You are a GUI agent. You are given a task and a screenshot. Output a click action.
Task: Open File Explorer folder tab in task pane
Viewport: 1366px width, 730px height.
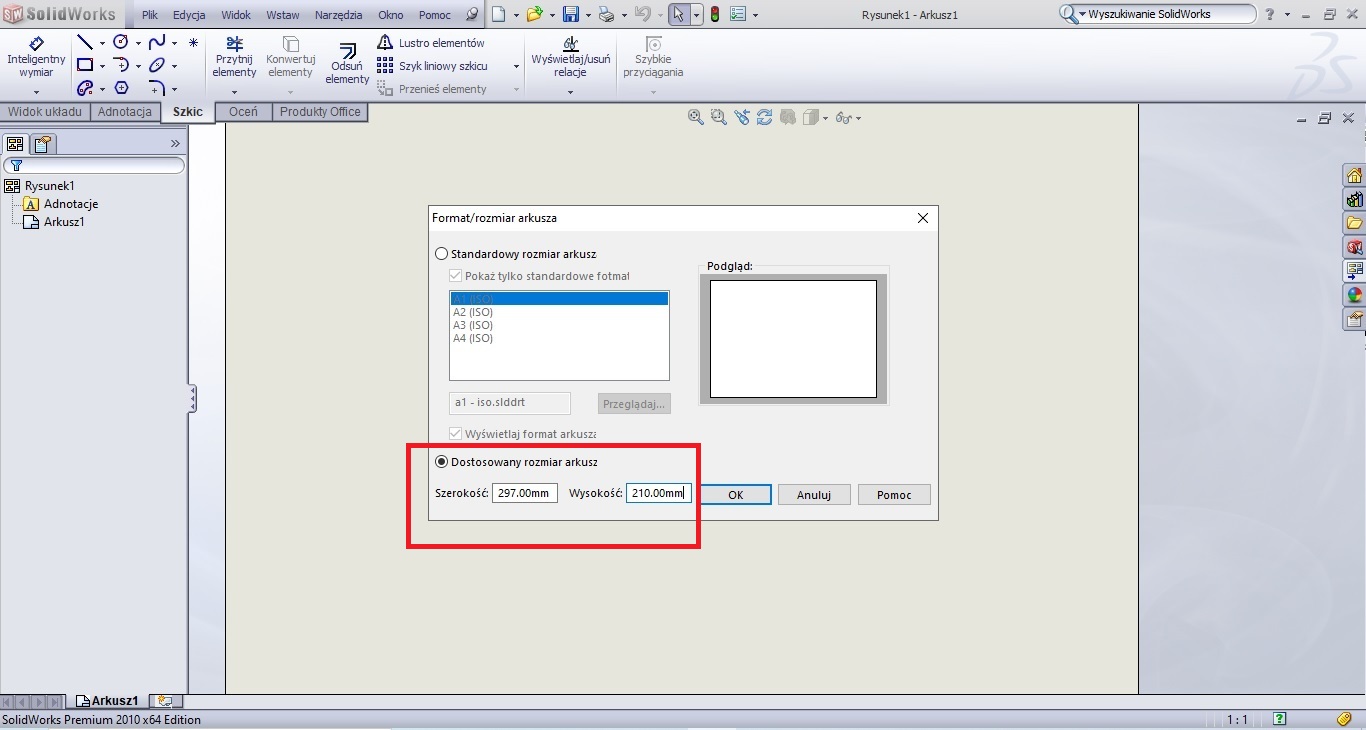[1354, 223]
